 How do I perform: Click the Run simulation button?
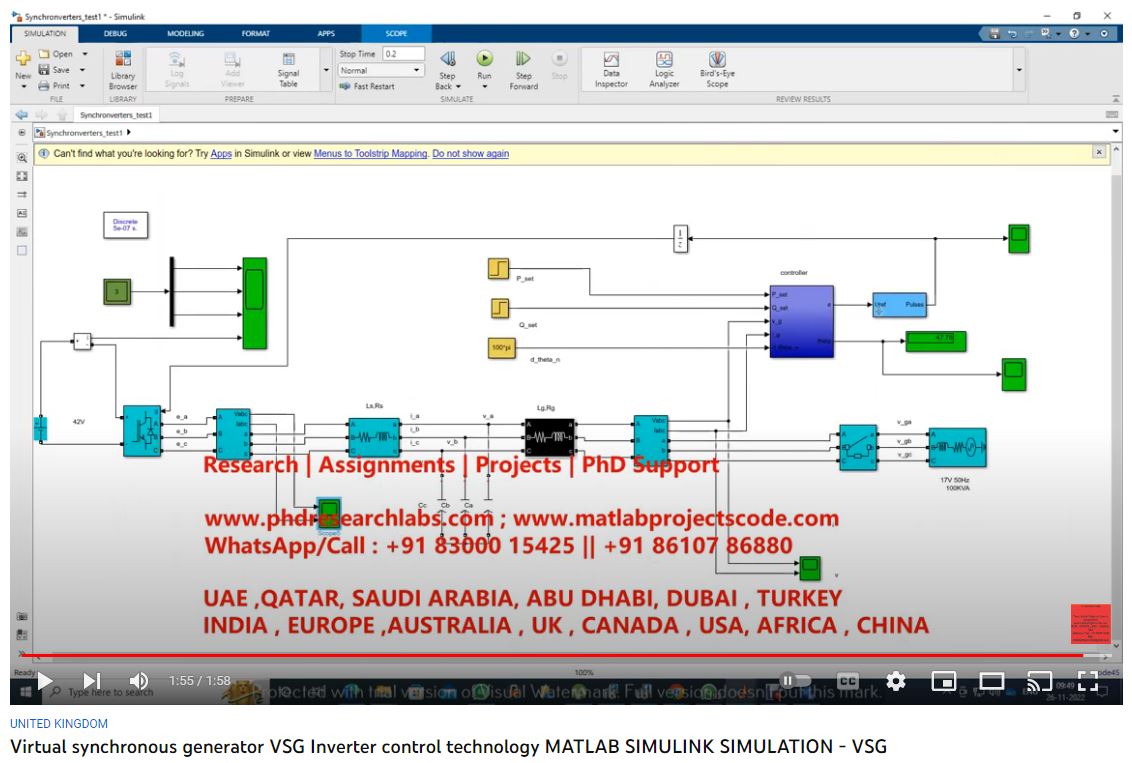click(484, 60)
